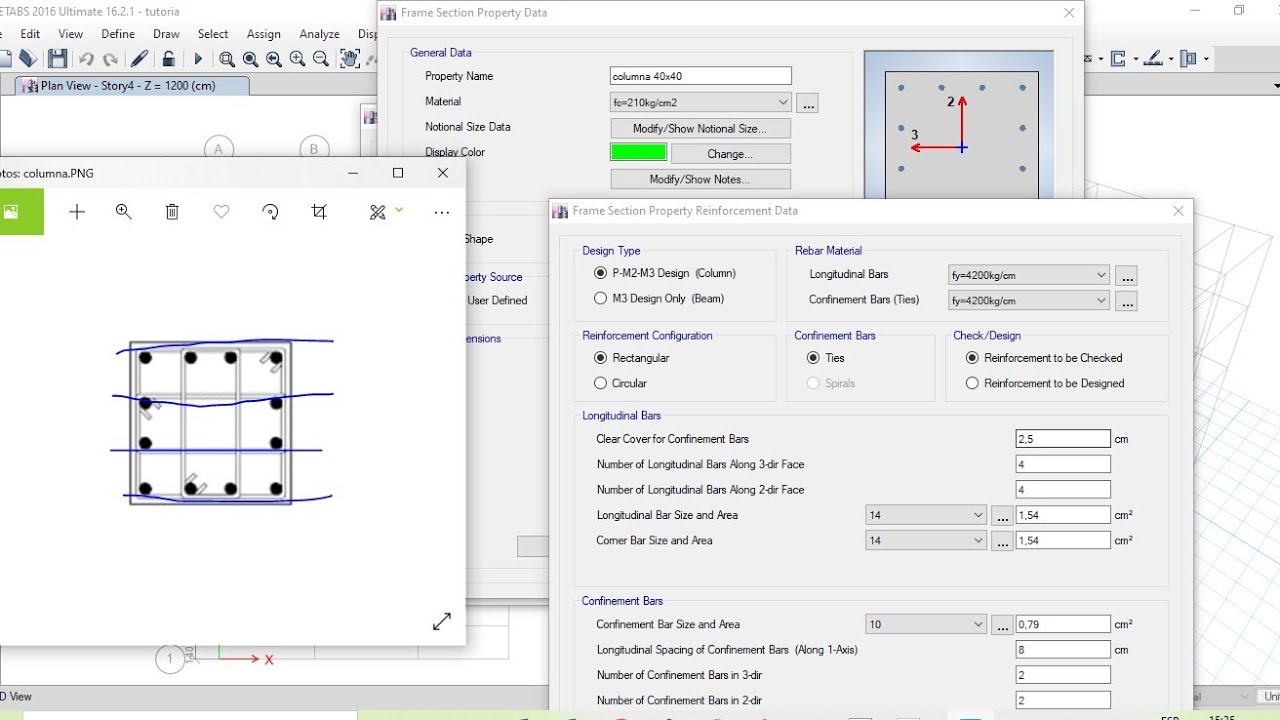
Task: Open the Define menu
Action: (118, 34)
